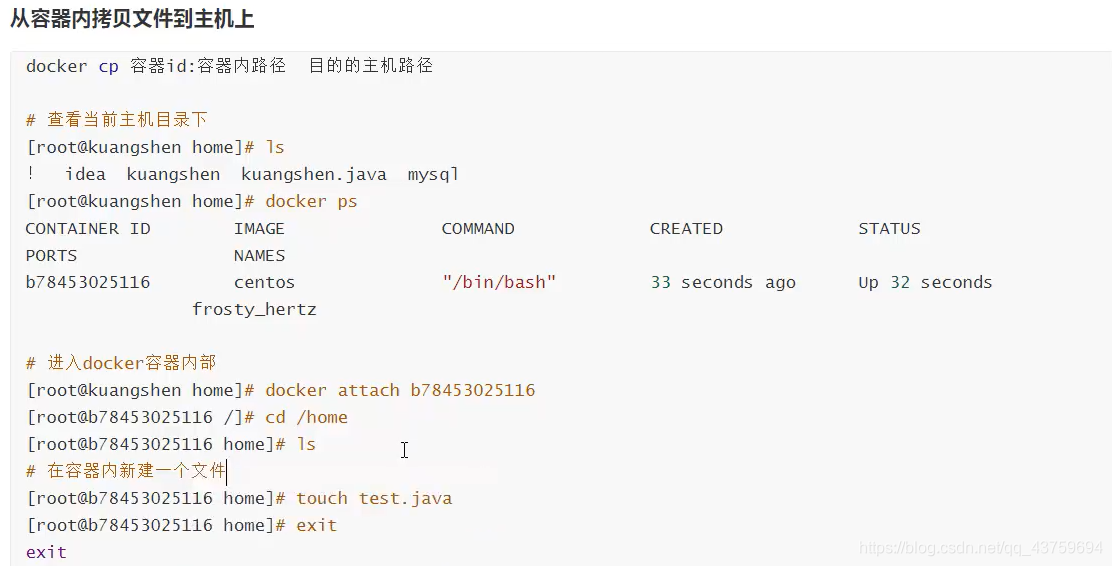Click the 'centos' image name
The height and width of the screenshot is (566, 1112).
tap(265, 282)
